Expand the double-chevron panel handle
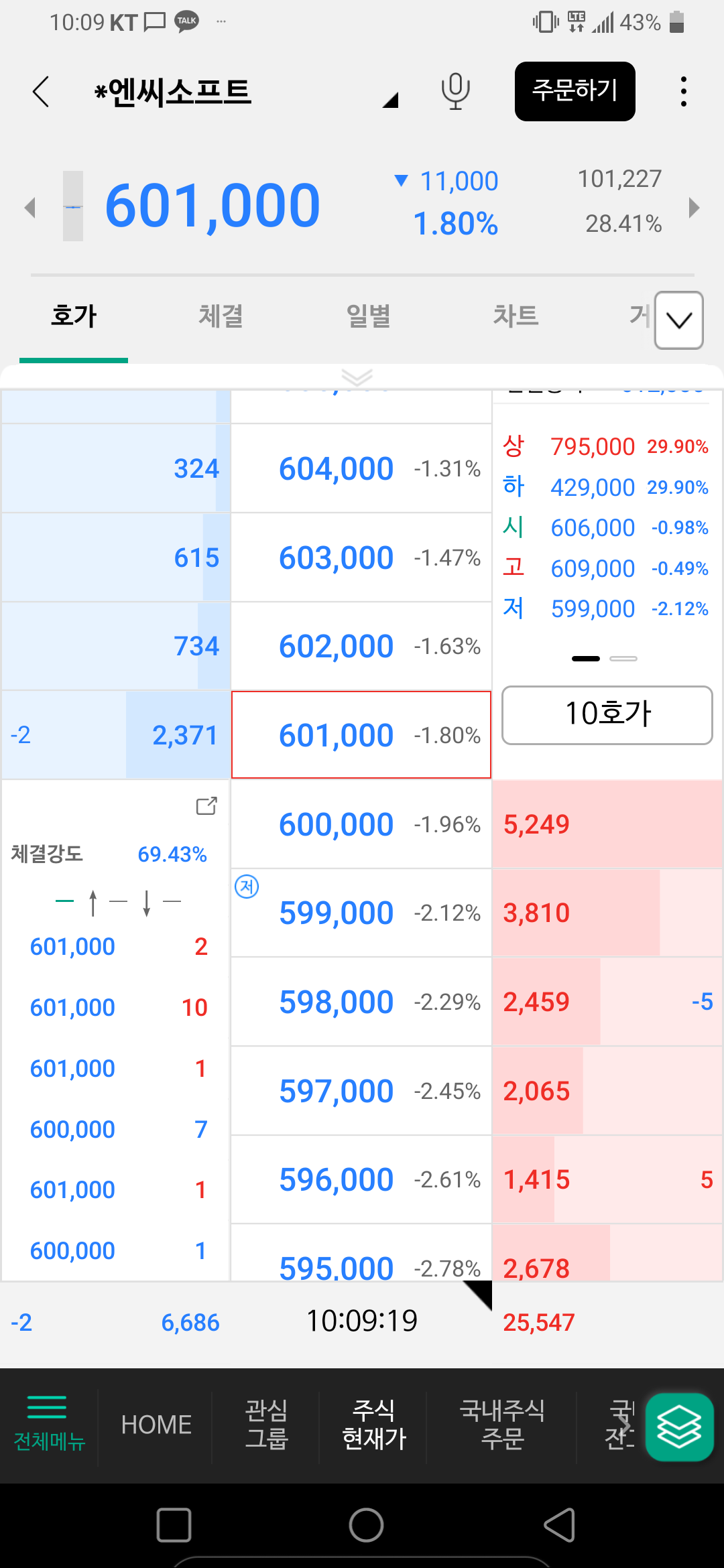The width and height of the screenshot is (724, 1568). 357,377
